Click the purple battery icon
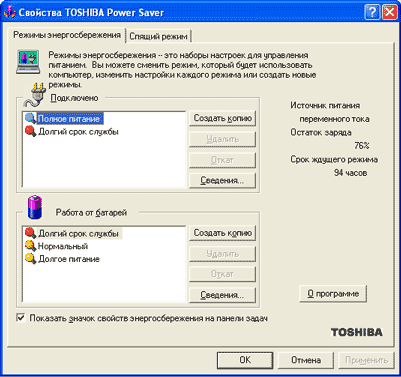 pos(35,208)
